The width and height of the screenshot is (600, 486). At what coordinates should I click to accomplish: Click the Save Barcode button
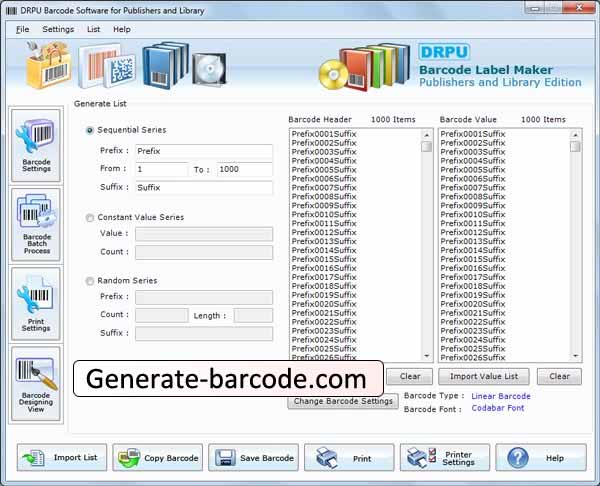(253, 457)
